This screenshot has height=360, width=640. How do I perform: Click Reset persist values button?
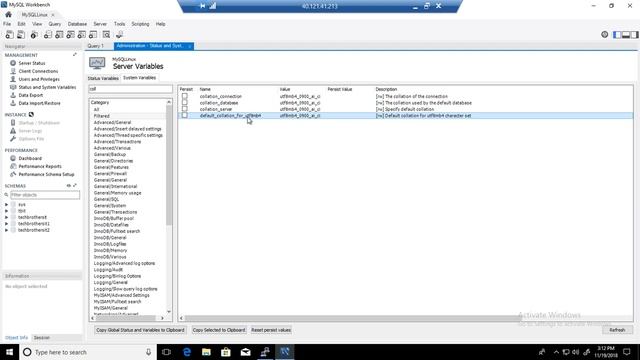pos(271,330)
